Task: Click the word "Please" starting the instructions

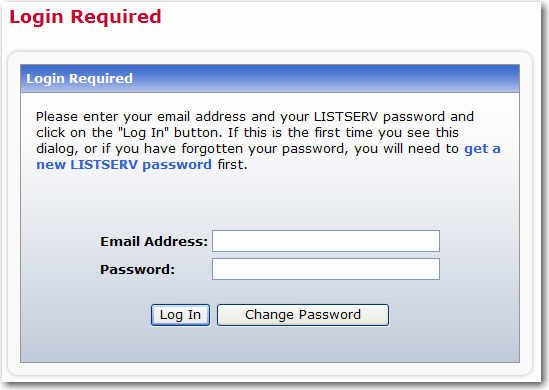Action: coord(57,116)
